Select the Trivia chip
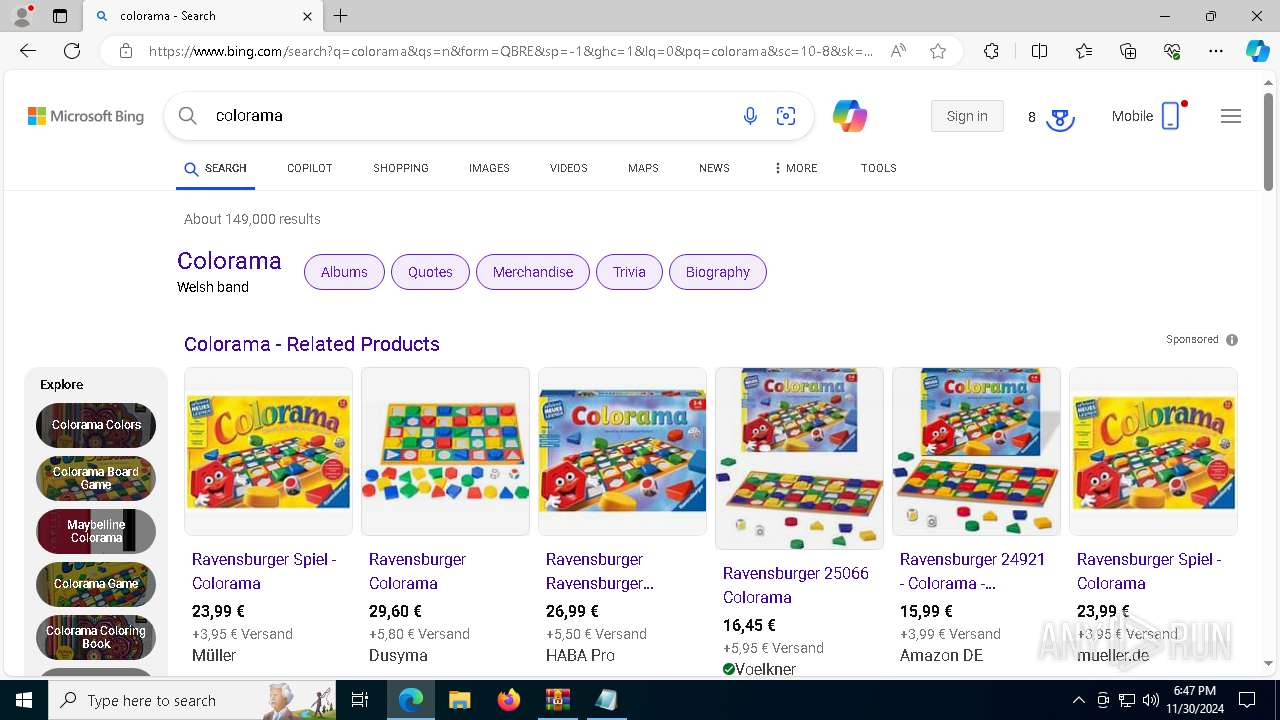1280x720 pixels. coord(629,272)
